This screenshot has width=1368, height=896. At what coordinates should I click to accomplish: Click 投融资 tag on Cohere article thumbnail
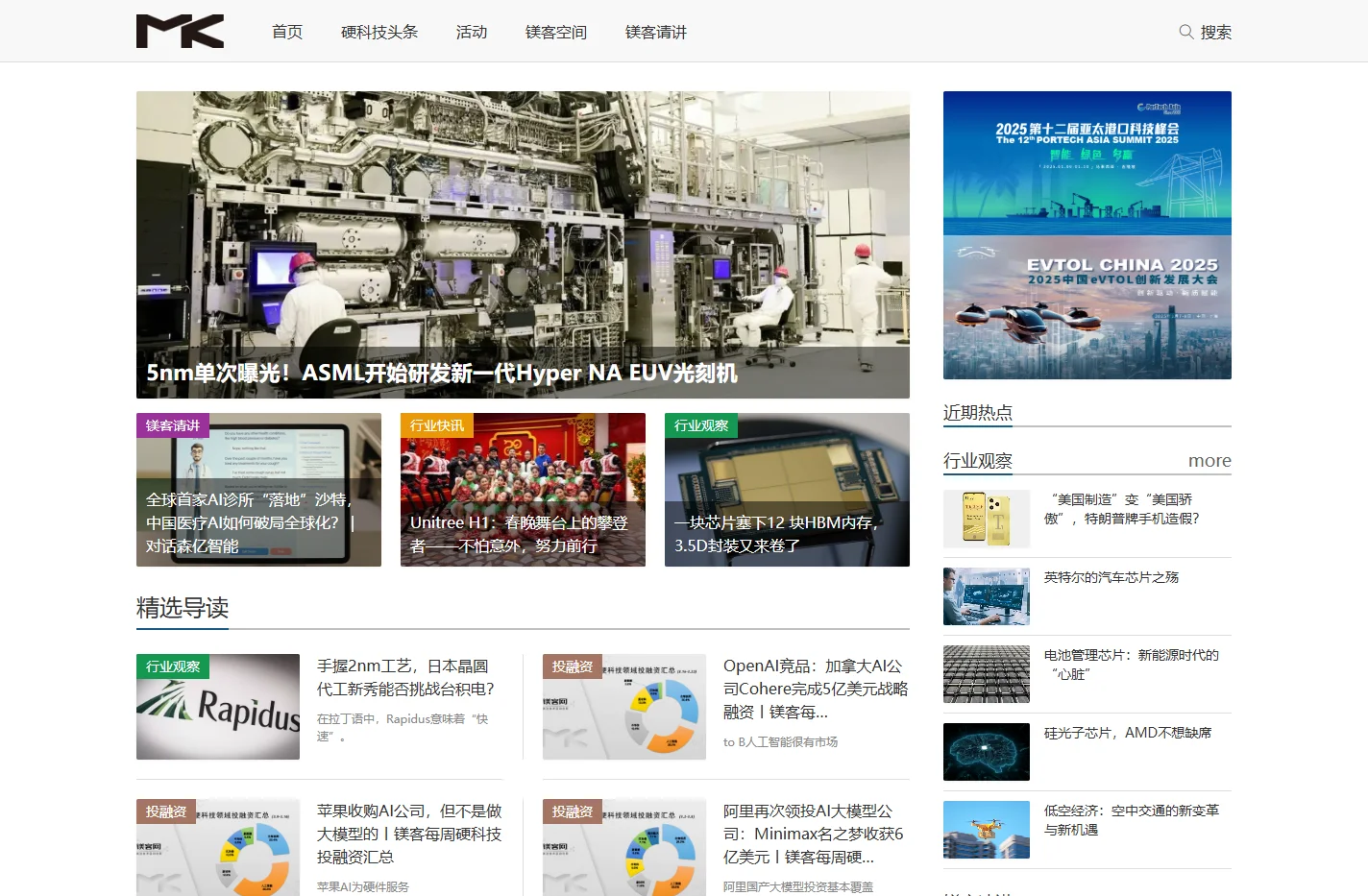tap(573, 666)
